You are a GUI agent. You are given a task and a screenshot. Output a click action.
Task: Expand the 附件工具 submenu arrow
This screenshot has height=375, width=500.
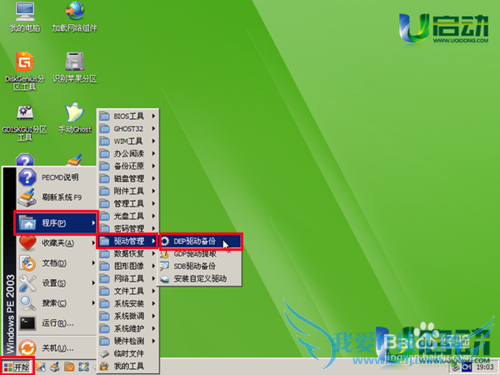pos(153,191)
